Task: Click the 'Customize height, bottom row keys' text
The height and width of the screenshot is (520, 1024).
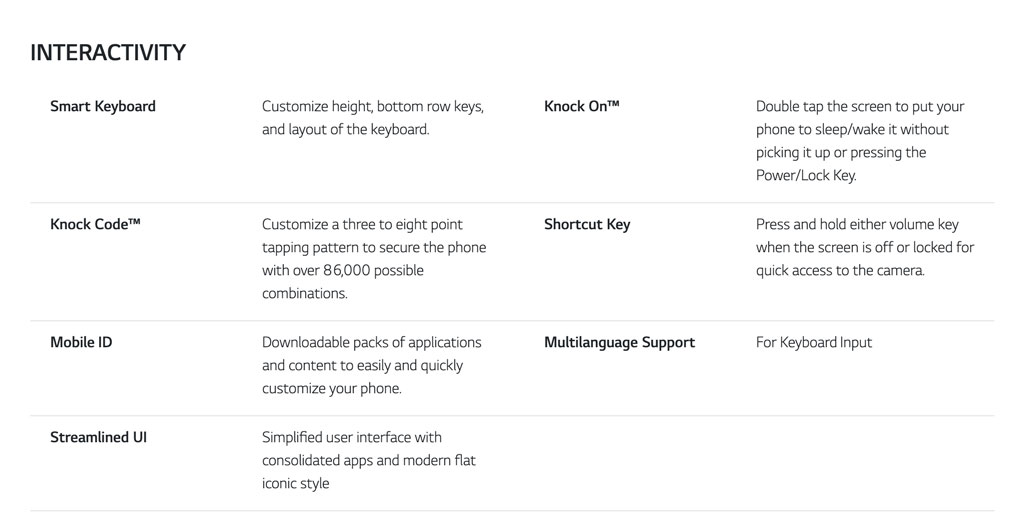Action: click(x=372, y=106)
